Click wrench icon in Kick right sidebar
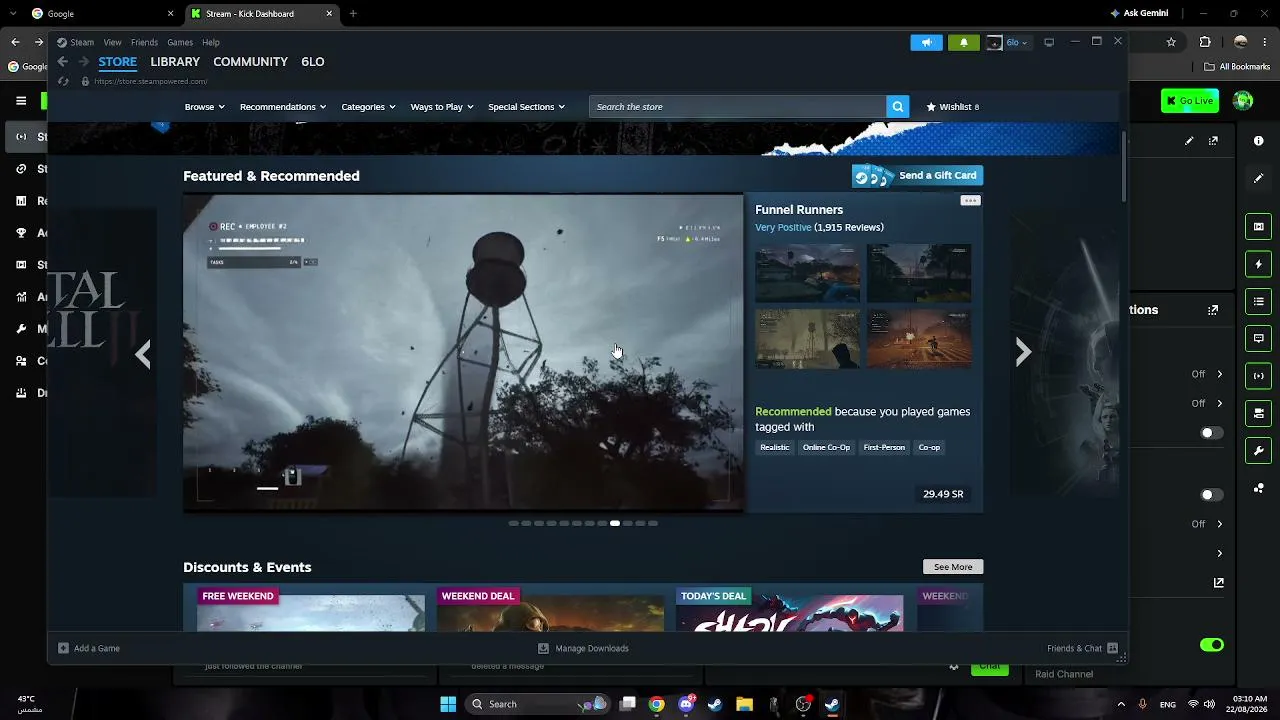 pos(1259,450)
